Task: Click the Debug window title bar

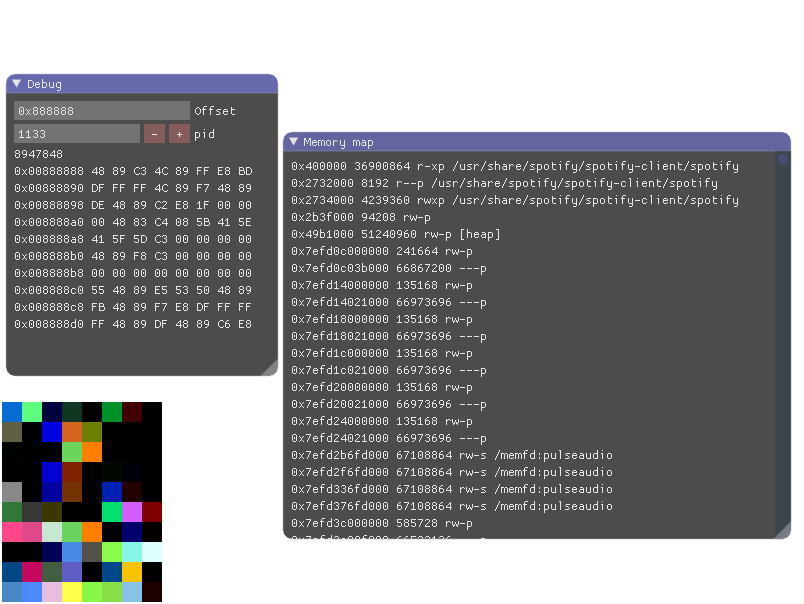Action: tap(142, 84)
